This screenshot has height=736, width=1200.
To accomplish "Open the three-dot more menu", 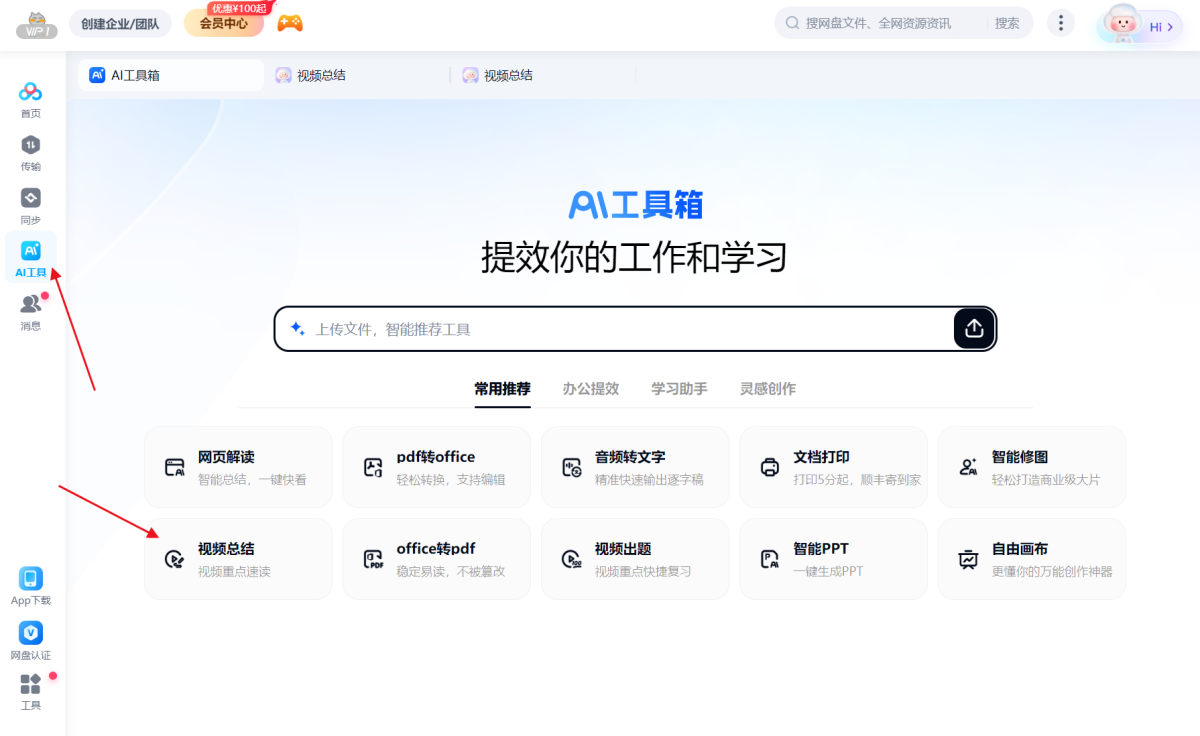I will 1060,23.
